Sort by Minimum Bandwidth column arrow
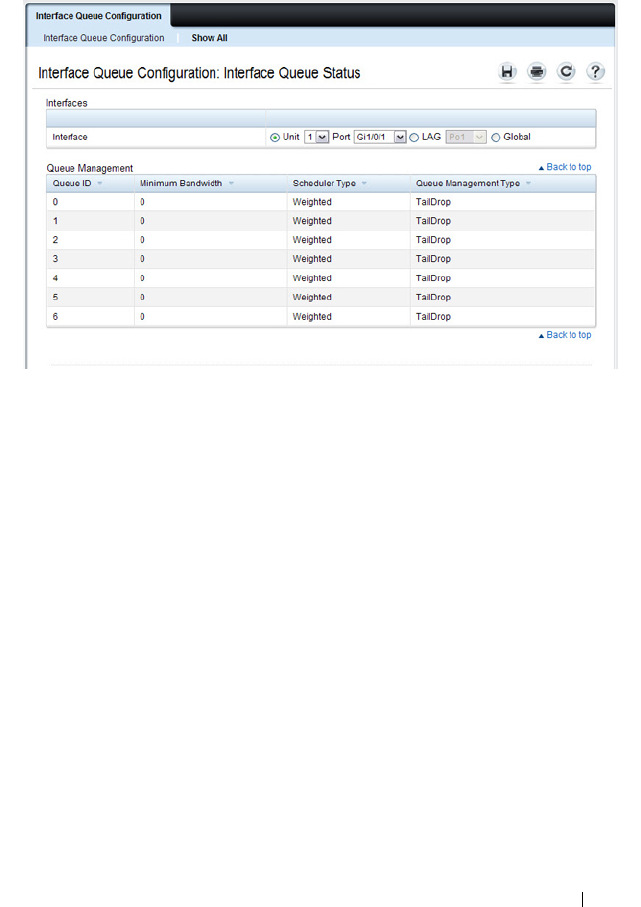641x907 pixels. (x=231, y=183)
